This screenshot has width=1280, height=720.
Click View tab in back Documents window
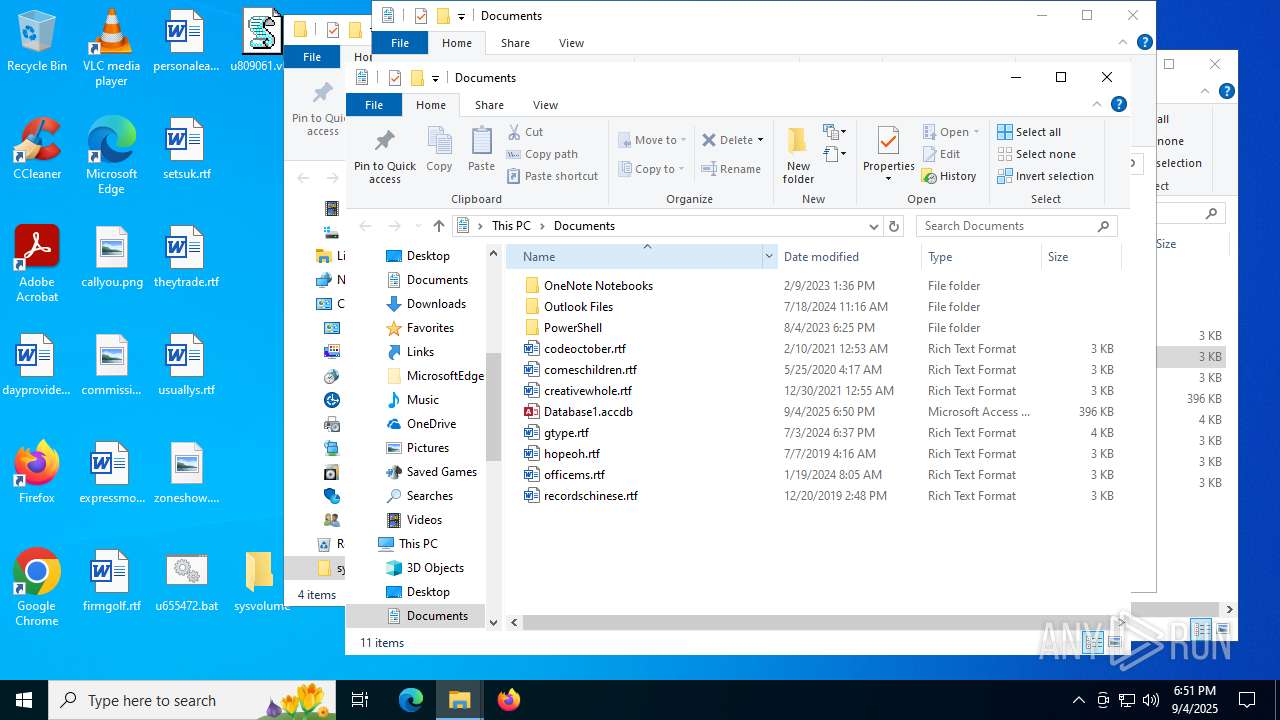(x=571, y=43)
